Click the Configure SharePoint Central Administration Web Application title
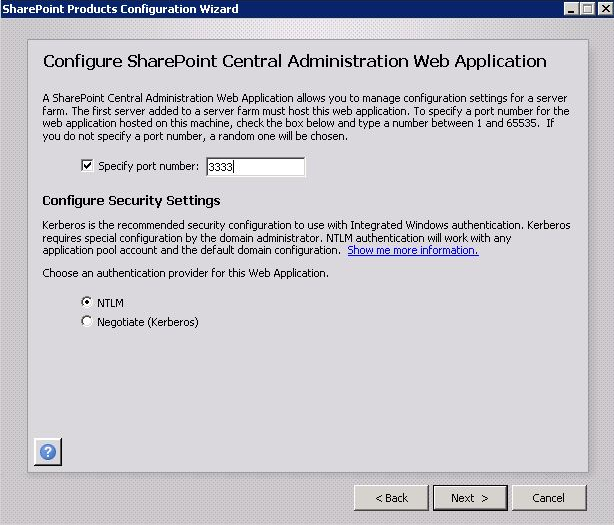The width and height of the screenshot is (614, 525). pyautogui.click(x=295, y=61)
